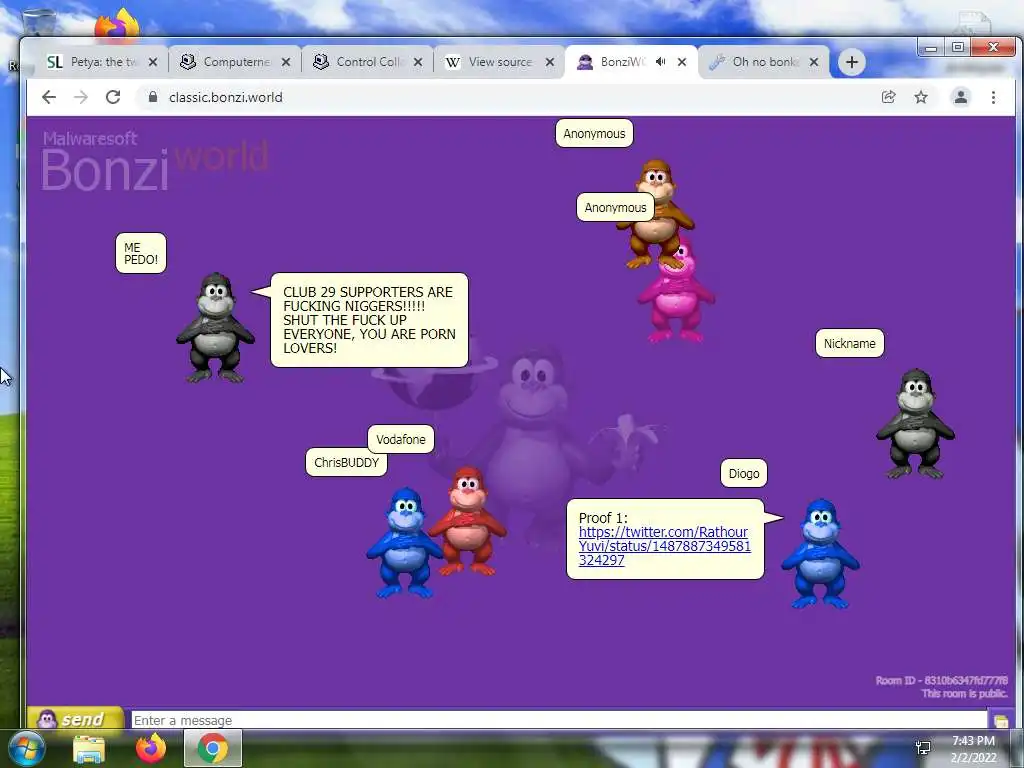Screen dimensions: 1024x768
Task: Reload the classic.bonzi.world page
Action: tap(113, 97)
